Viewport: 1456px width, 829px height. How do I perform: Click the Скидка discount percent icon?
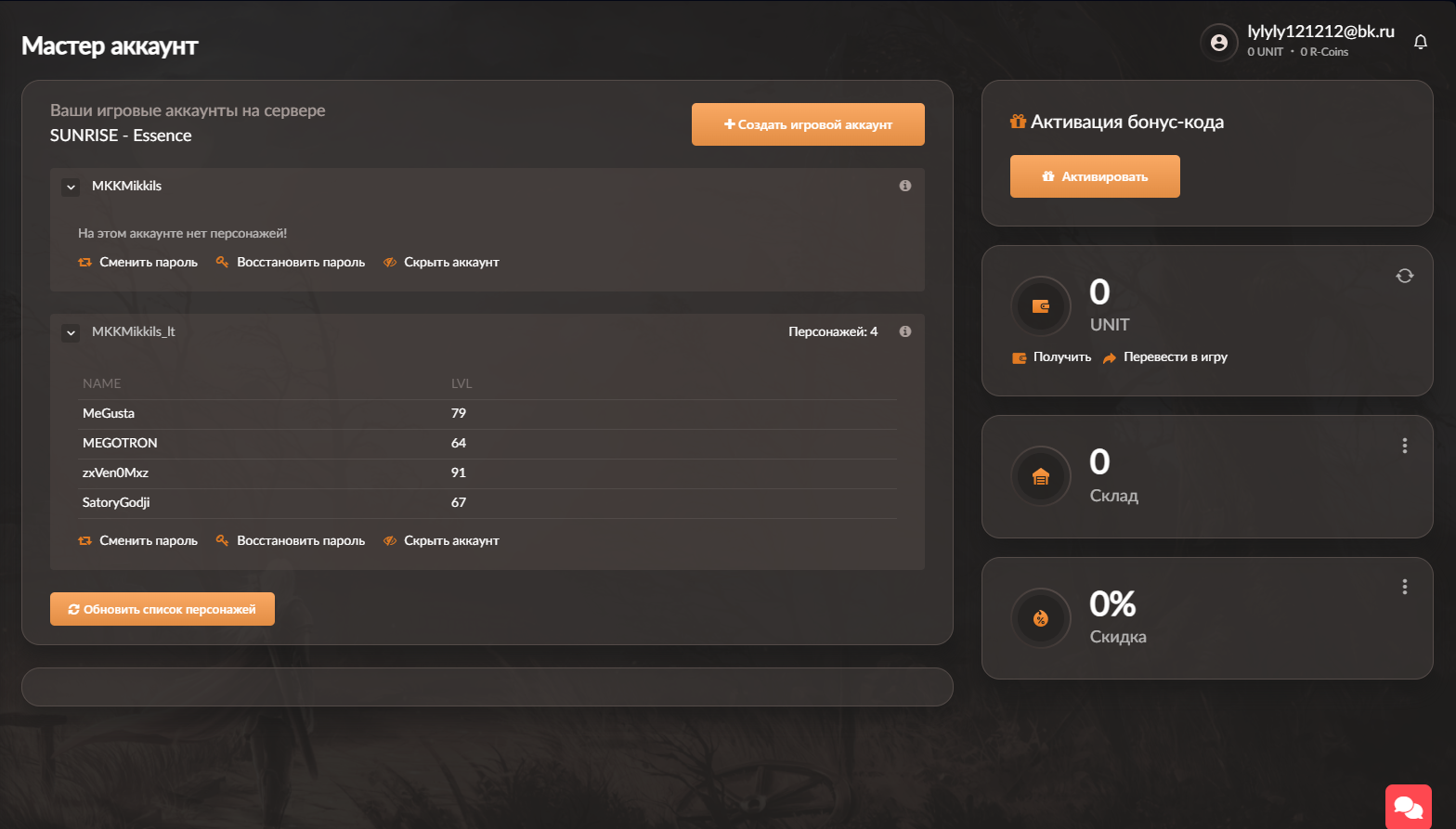1041,618
